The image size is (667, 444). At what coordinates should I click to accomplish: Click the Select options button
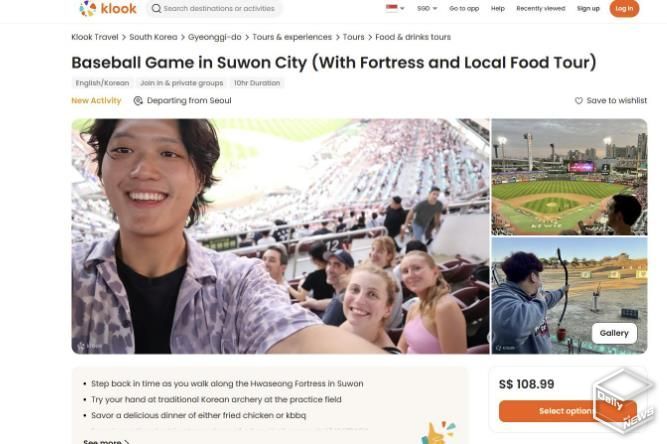pyautogui.click(x=568, y=411)
